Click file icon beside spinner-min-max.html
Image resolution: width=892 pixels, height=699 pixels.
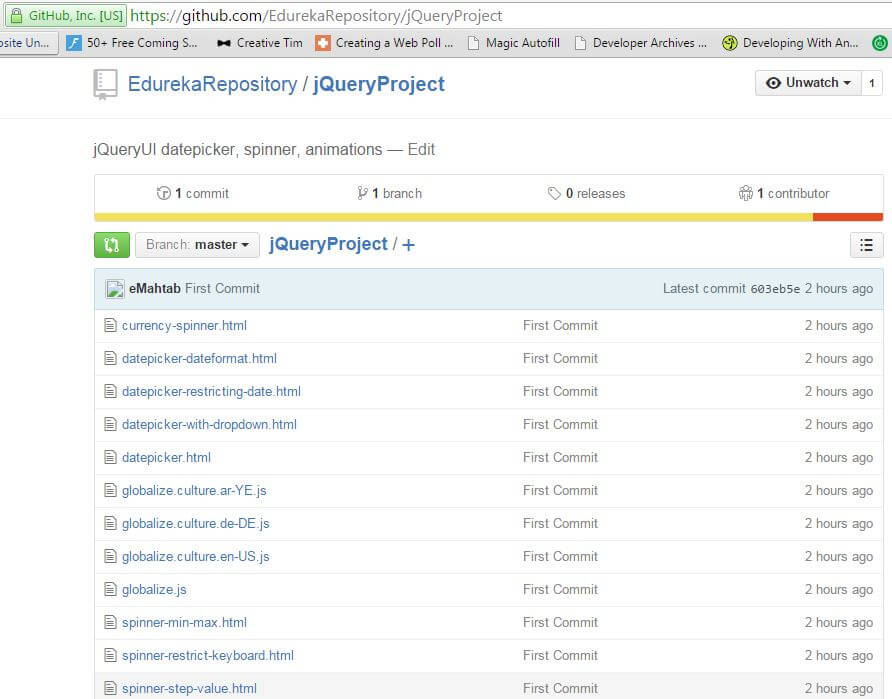pyautogui.click(x=110, y=622)
